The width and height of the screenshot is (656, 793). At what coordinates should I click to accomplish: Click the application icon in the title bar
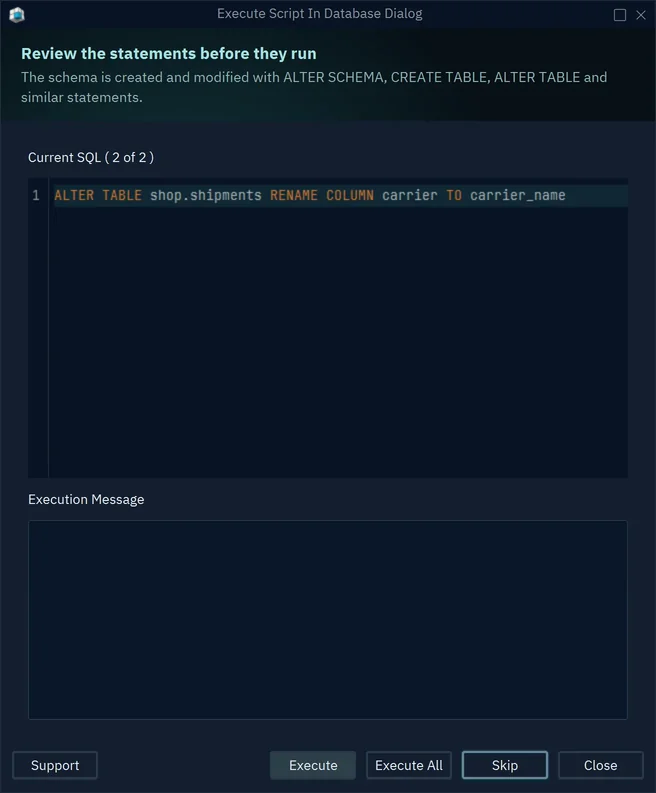click(17, 14)
